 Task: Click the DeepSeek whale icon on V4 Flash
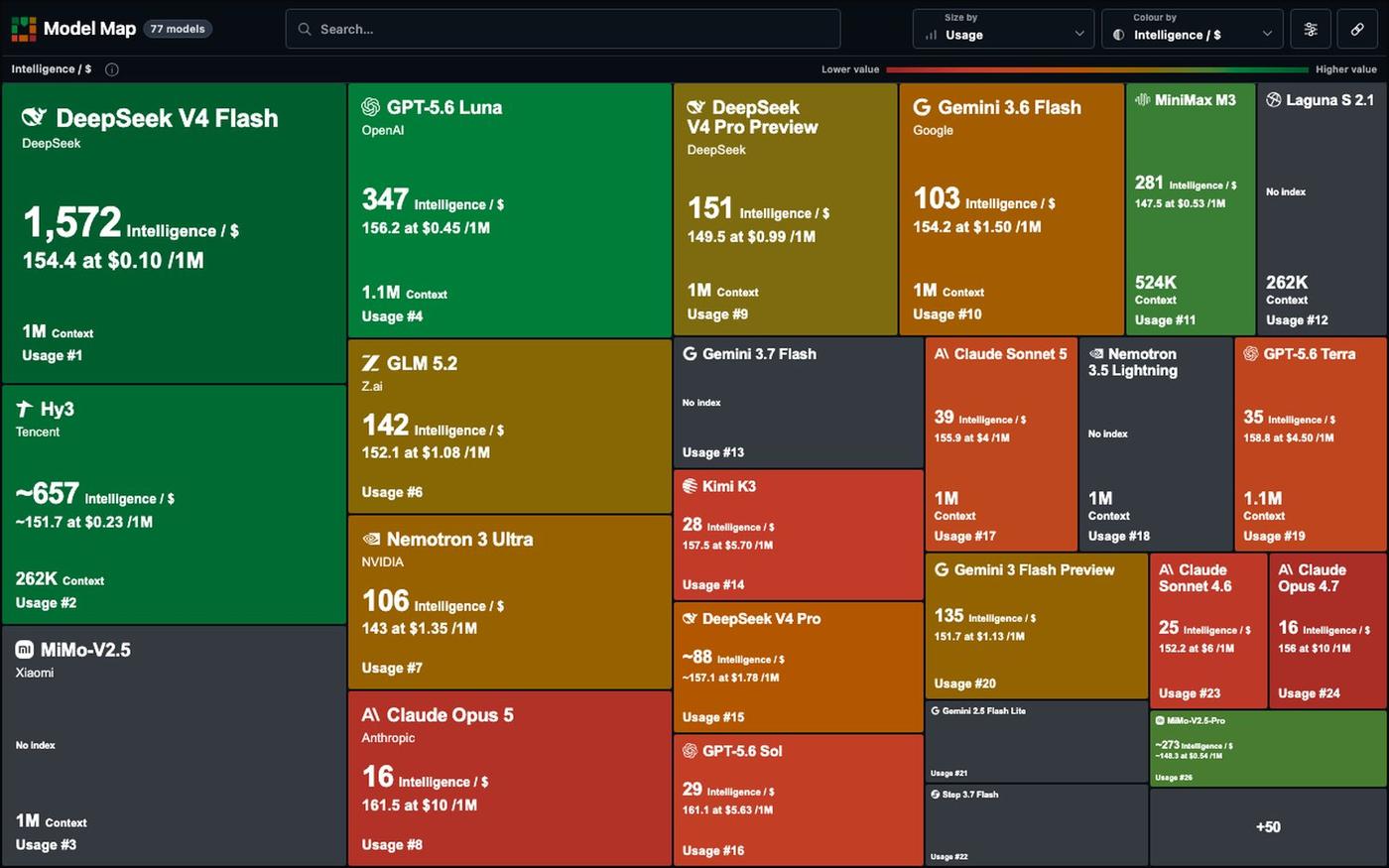click(x=34, y=118)
